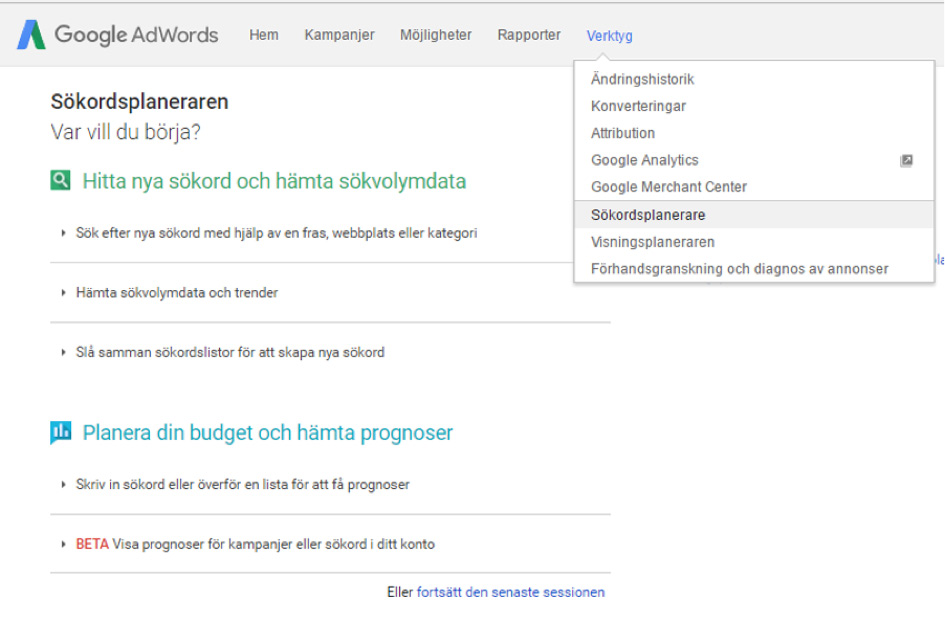
Task: Click 'Hitta nya sökord och hämta sökvolymdata' heading
Action: point(274,181)
